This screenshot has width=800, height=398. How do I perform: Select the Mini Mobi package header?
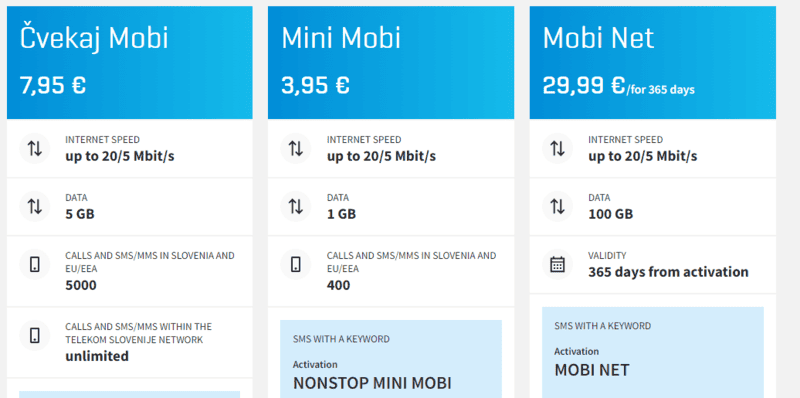(x=391, y=63)
